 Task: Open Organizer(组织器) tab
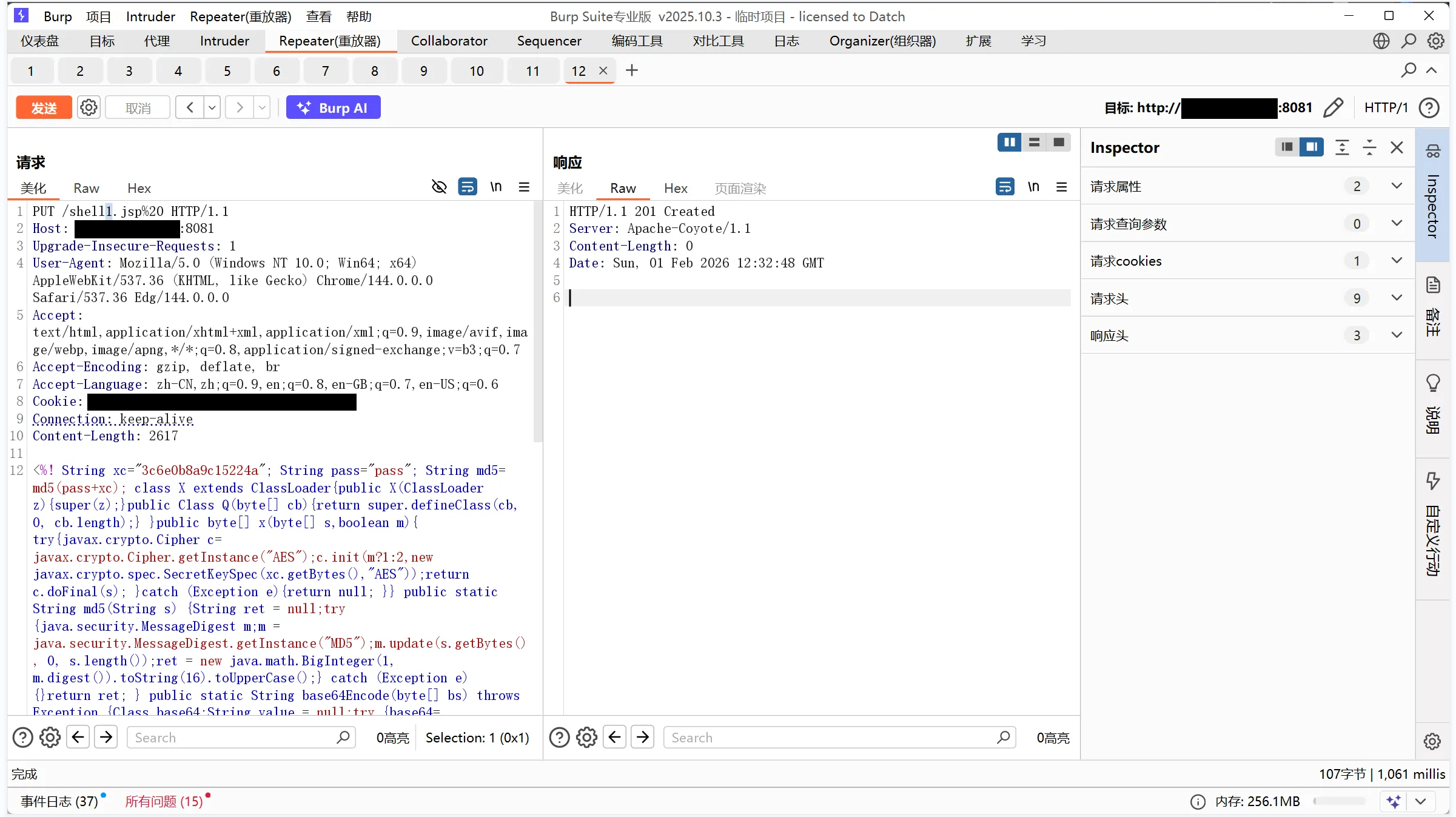pos(883,41)
